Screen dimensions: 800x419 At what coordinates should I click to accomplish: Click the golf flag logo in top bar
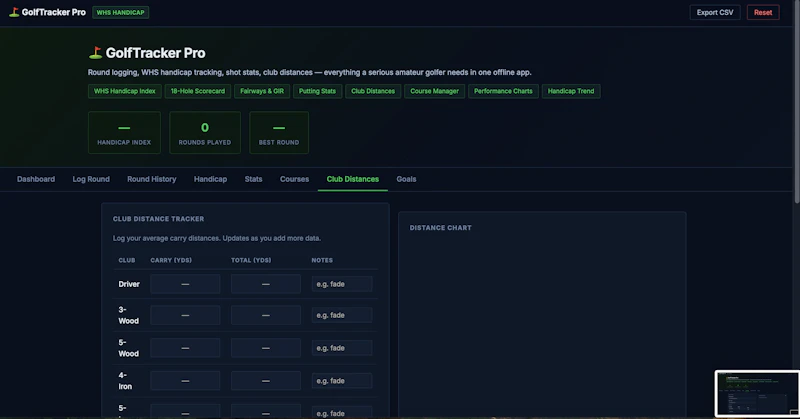pos(14,12)
